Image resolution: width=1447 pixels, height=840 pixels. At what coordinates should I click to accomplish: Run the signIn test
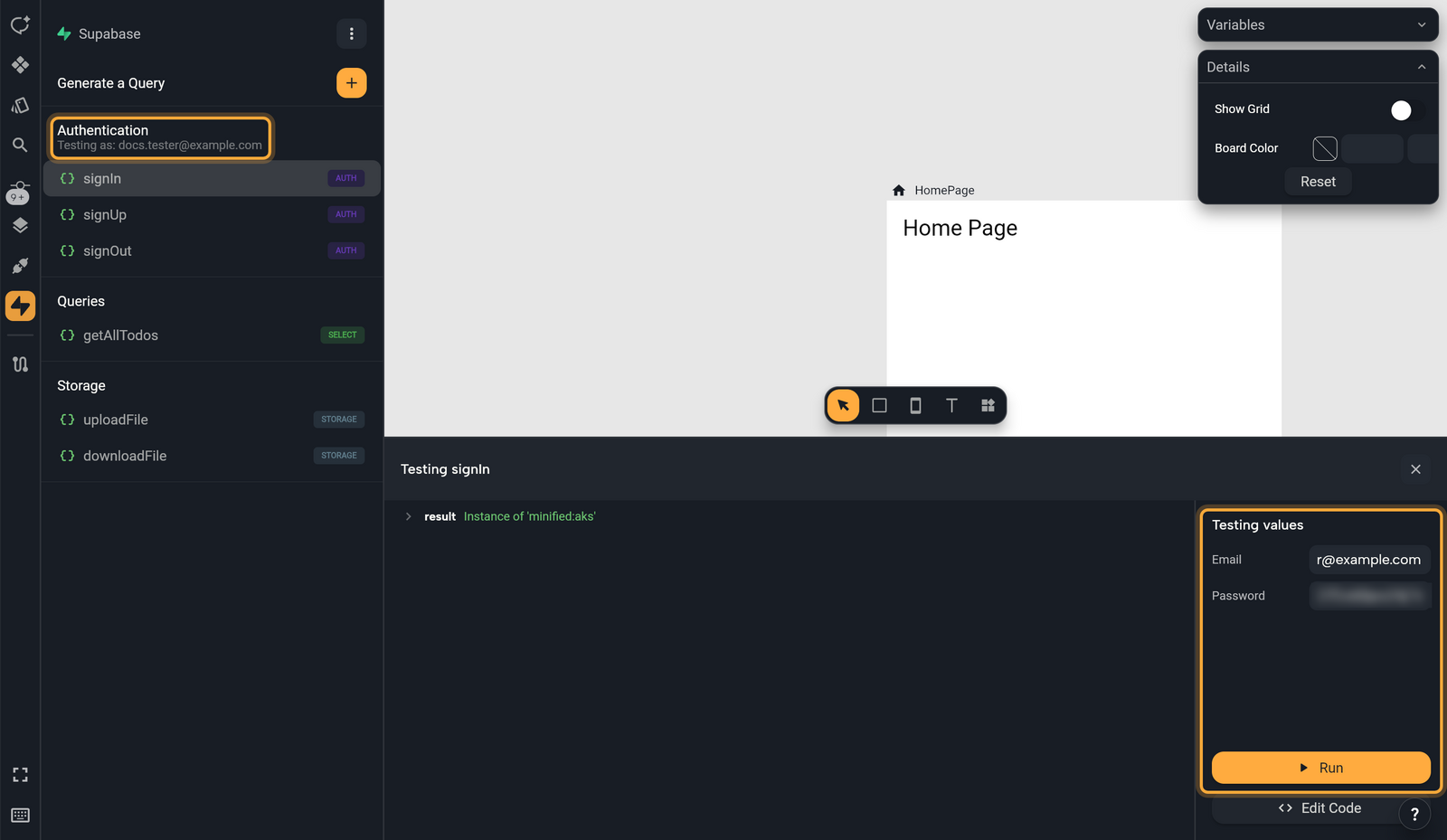(1320, 768)
